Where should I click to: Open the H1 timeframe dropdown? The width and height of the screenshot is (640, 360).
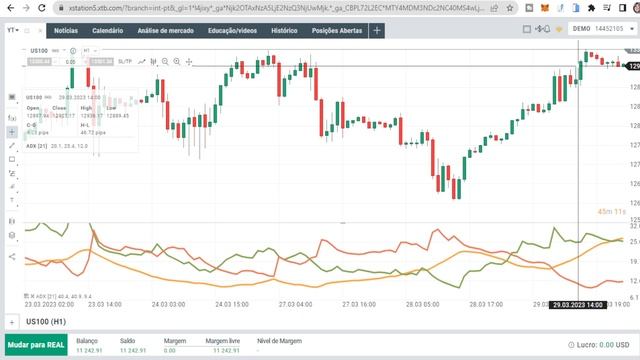pyautogui.click(x=90, y=51)
